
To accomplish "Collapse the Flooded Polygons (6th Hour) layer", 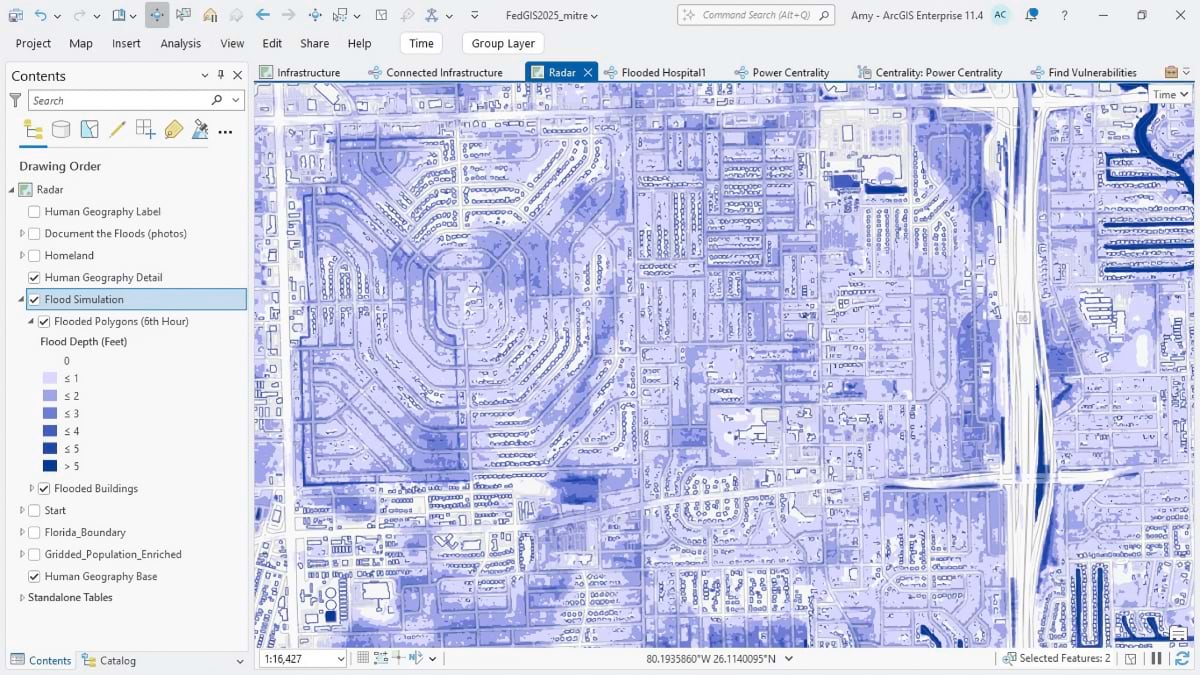I will click(29, 321).
